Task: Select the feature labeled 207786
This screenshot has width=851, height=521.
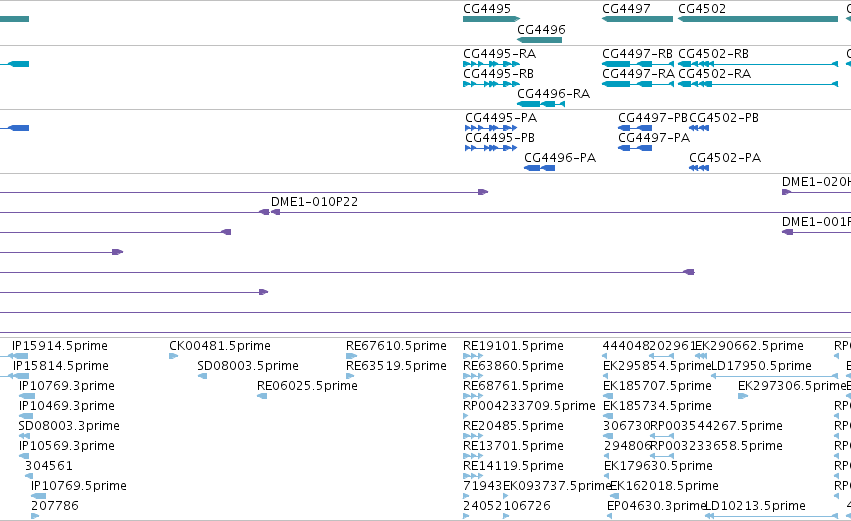Action: (x=55, y=506)
